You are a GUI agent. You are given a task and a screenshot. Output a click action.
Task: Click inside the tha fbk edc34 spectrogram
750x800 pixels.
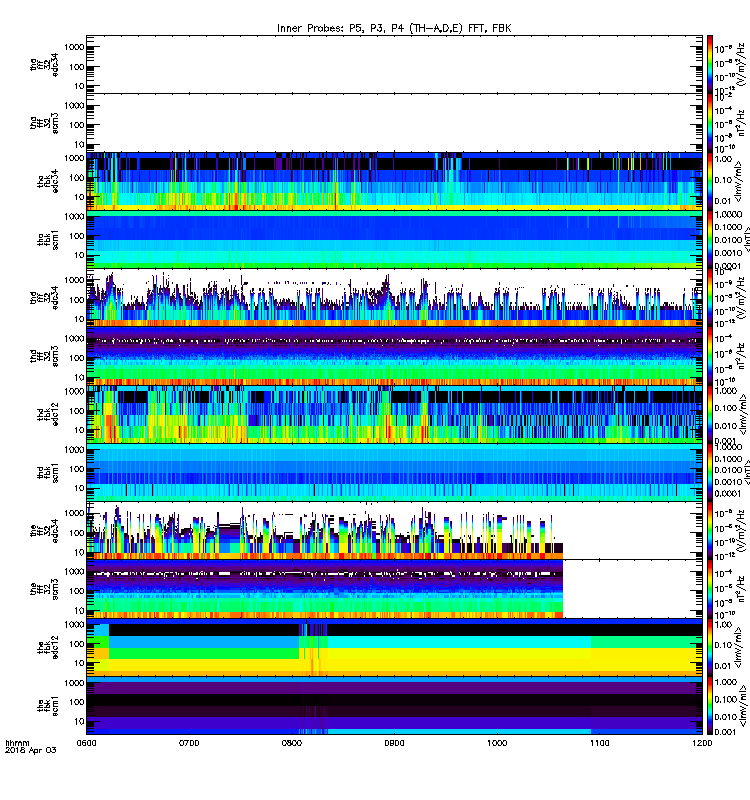(x=394, y=181)
